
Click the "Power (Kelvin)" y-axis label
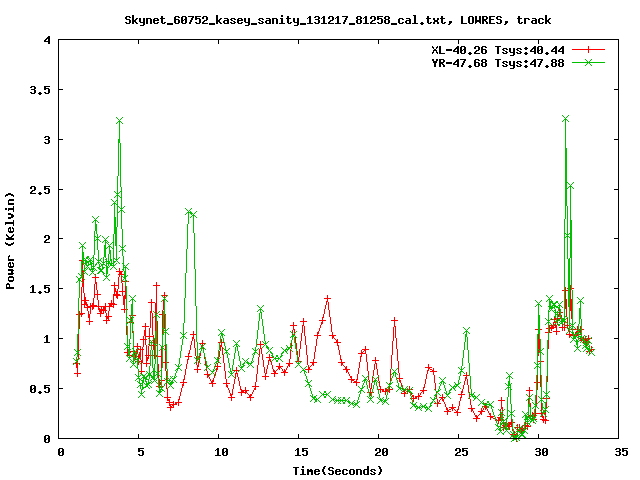pyautogui.click(x=10, y=241)
